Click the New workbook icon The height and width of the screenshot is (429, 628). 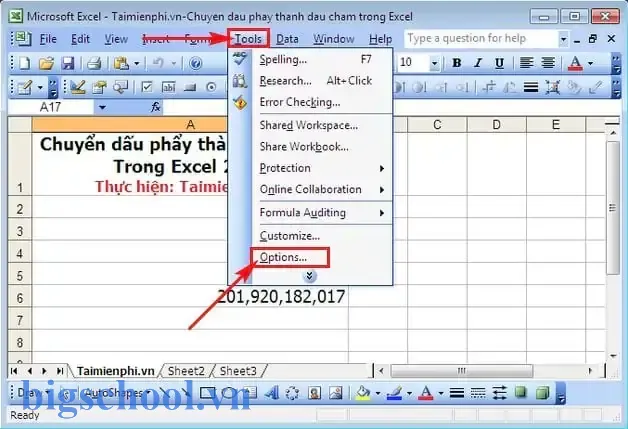25,63
